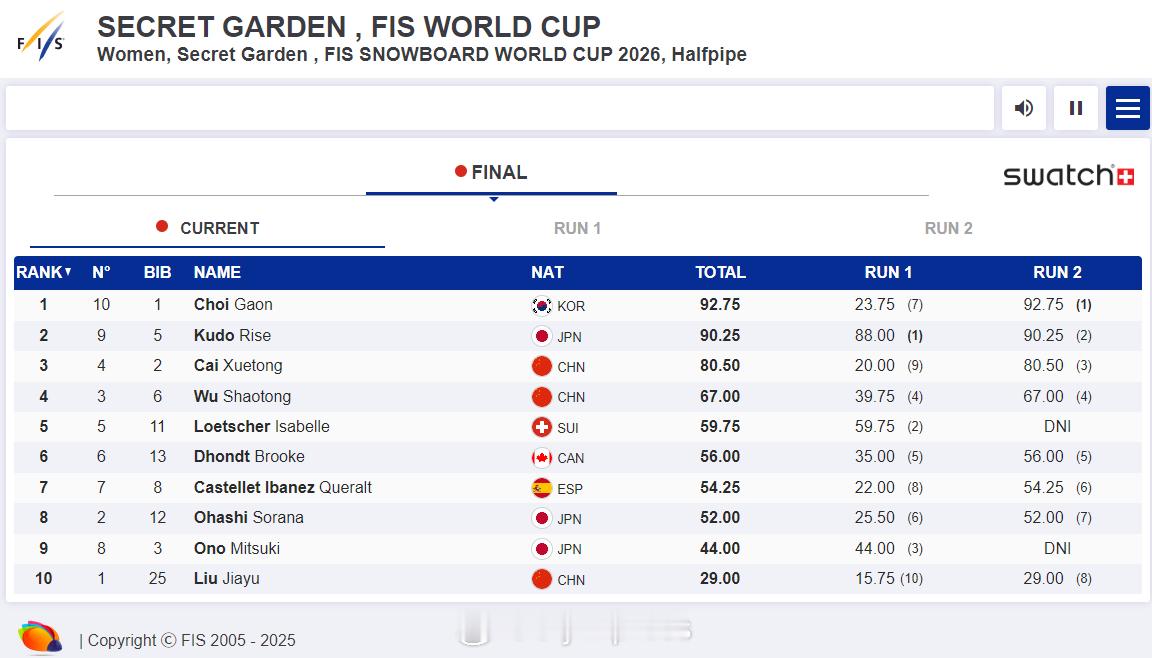The height and width of the screenshot is (658, 1152).
Task: Sort by the RANK column arrow
Action: pyautogui.click(x=68, y=272)
